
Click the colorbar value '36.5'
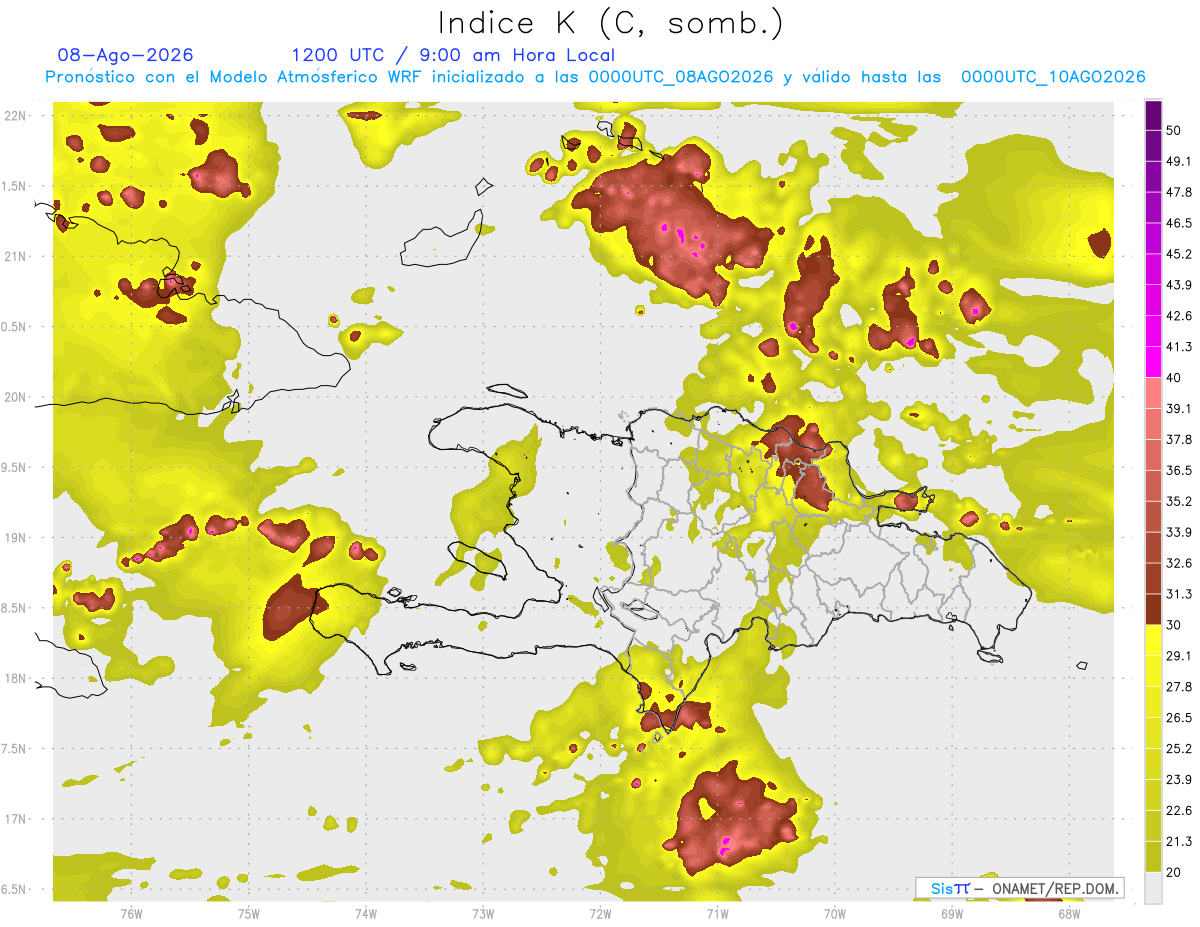coord(1179,470)
